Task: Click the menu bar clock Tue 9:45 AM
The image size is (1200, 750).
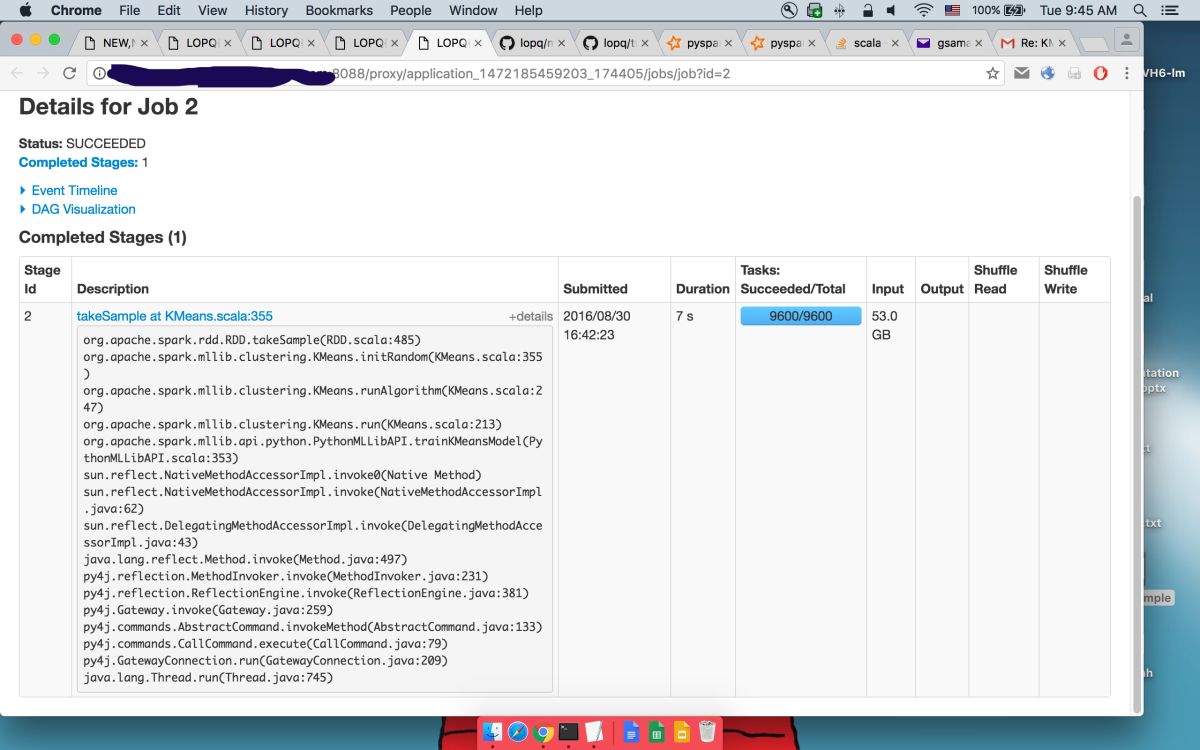Action: click(1078, 10)
